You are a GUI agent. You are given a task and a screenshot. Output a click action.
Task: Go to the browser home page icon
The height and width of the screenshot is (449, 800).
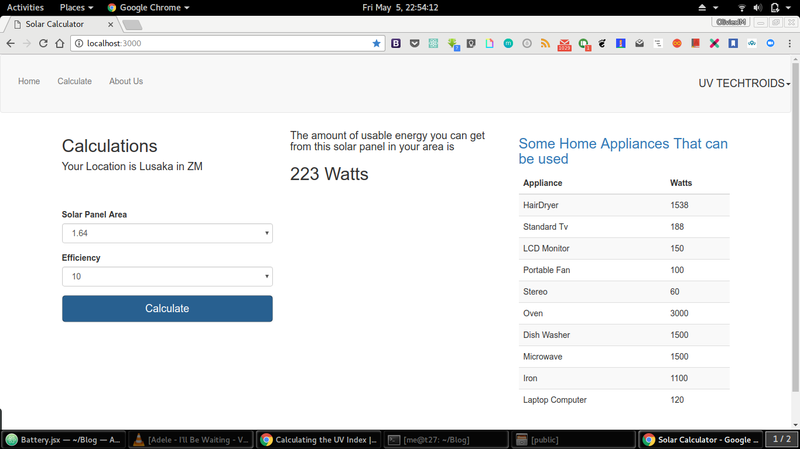click(60, 44)
